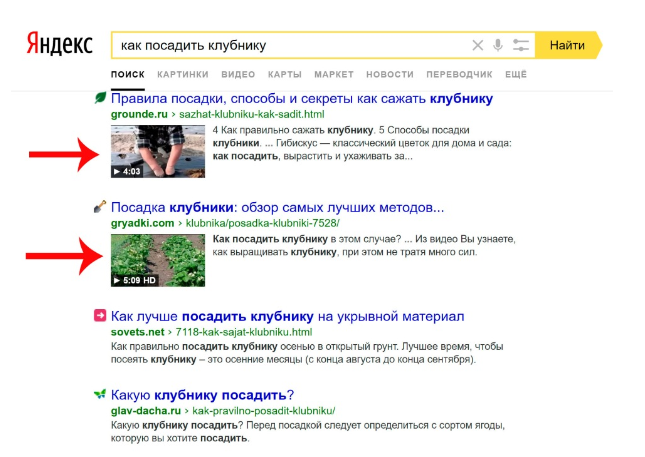This screenshot has width=645, height=457.
Task: Open the Карты tab
Action: [x=285, y=75]
